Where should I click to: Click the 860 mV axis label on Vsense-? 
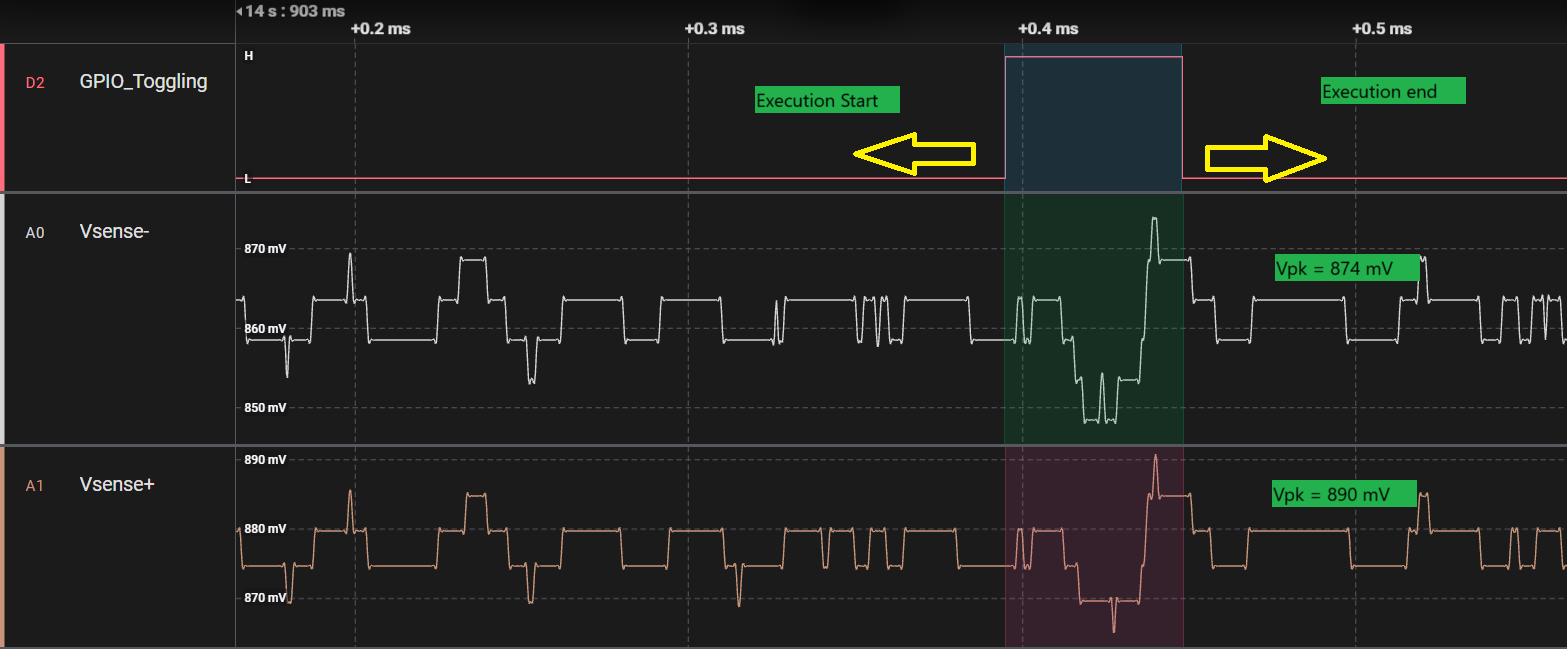click(x=263, y=328)
